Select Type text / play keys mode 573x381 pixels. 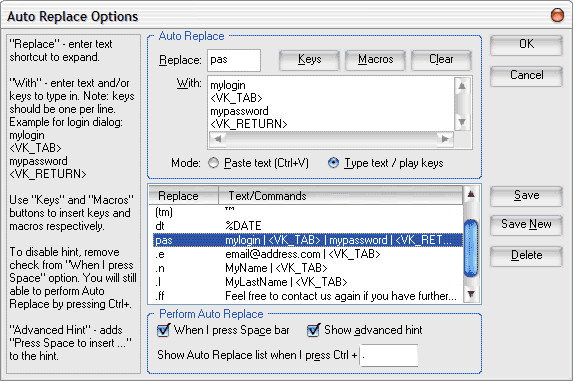point(333,163)
